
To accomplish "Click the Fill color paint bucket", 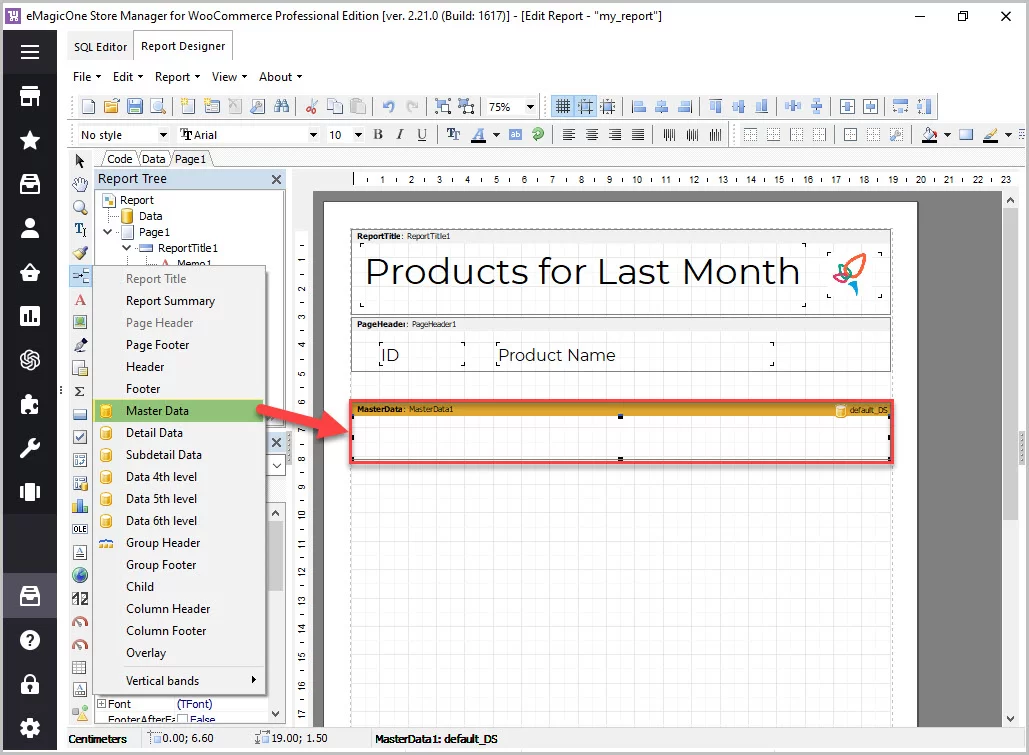I will tap(929, 135).
